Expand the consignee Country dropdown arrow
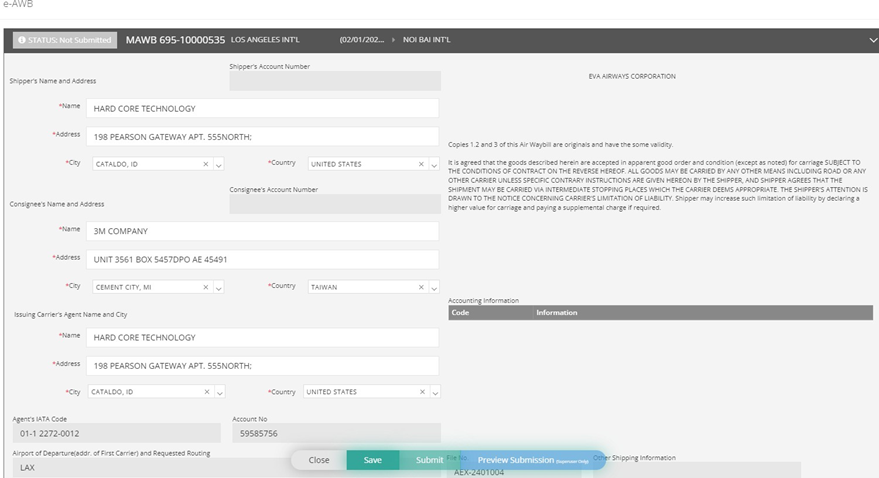 pyautogui.click(x=434, y=287)
